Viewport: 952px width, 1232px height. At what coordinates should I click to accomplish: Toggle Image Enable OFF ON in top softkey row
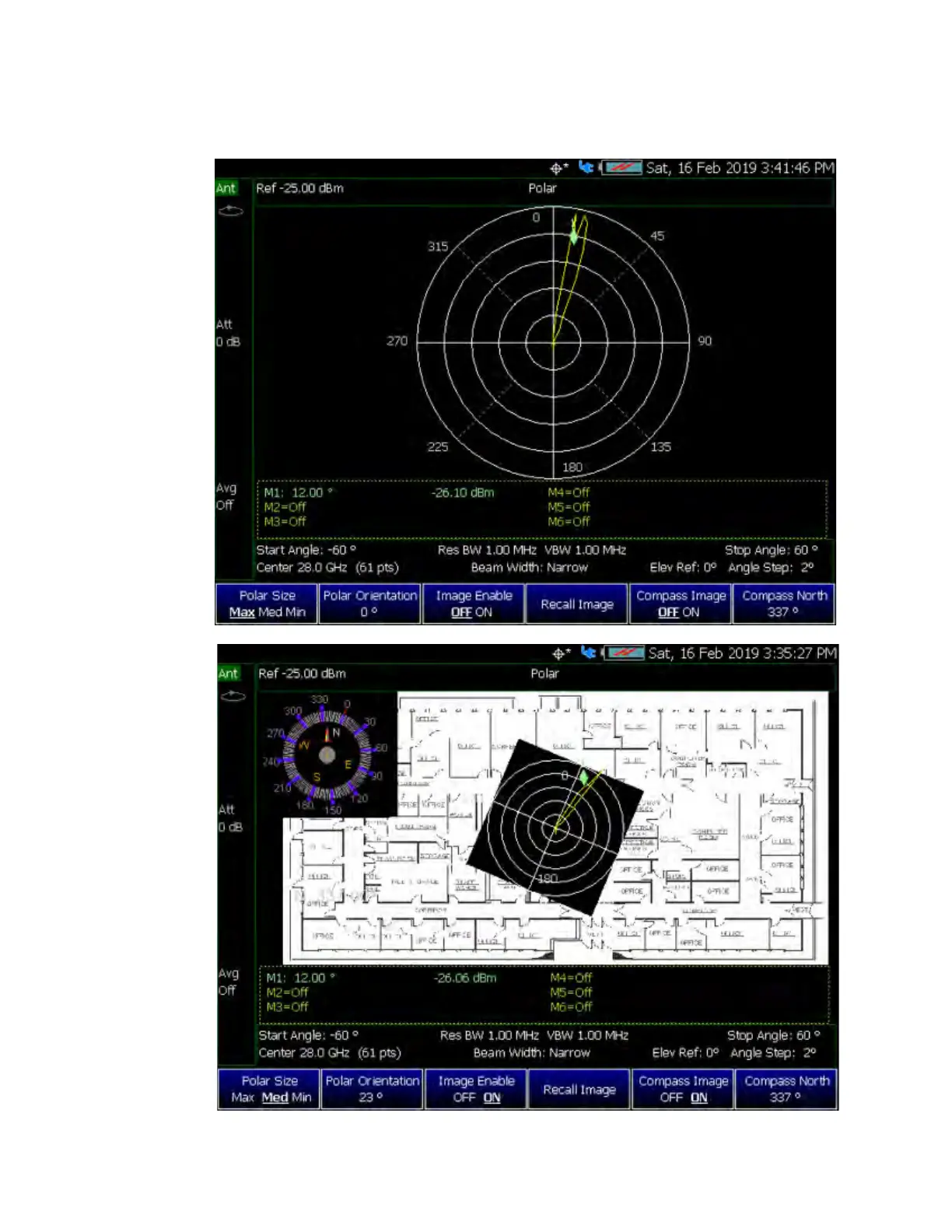tap(474, 604)
